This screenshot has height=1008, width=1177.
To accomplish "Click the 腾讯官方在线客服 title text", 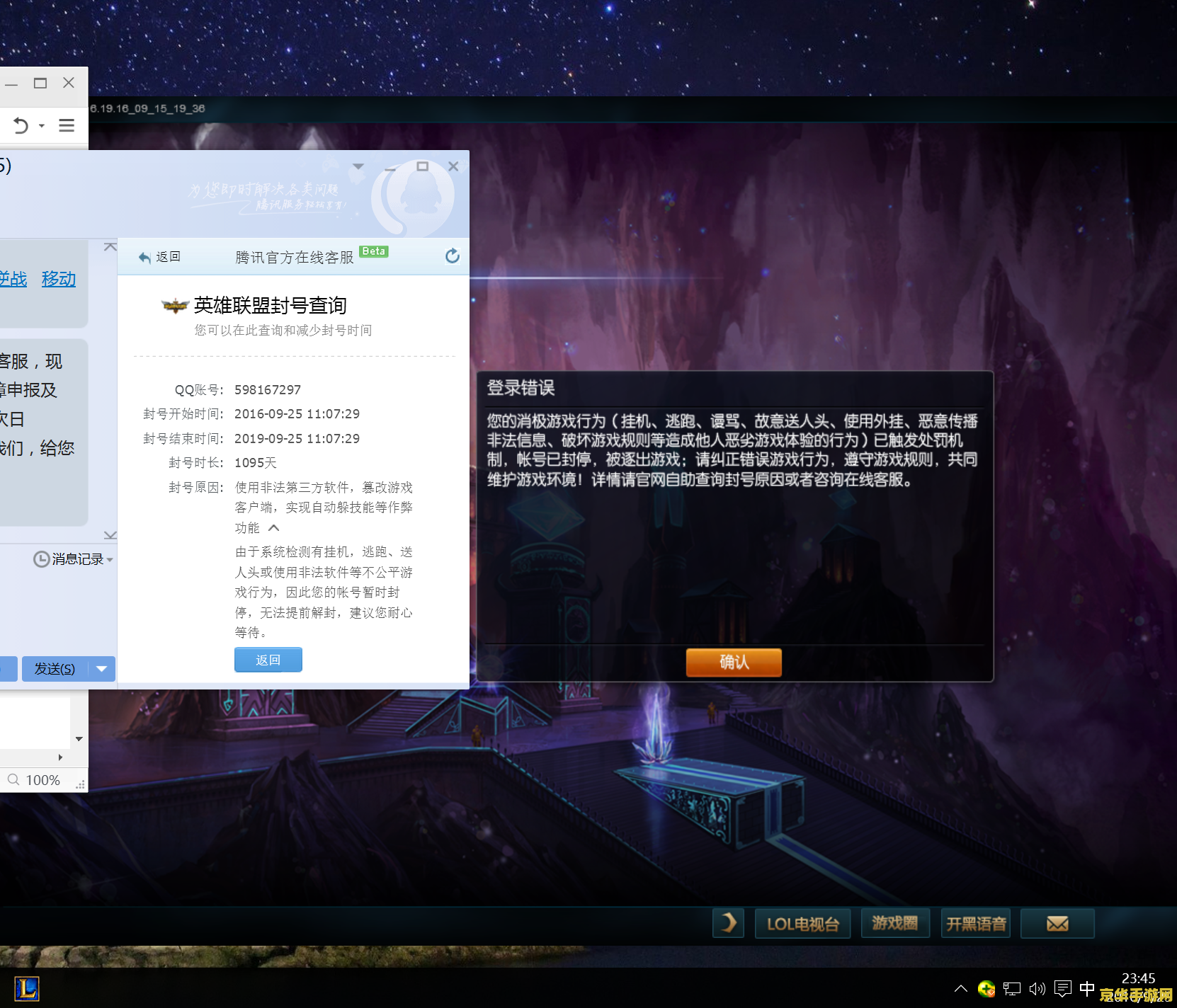I will [x=295, y=257].
